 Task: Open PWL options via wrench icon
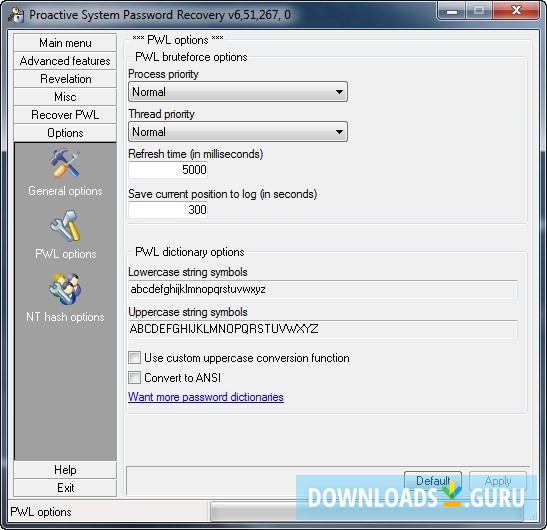pos(65,226)
